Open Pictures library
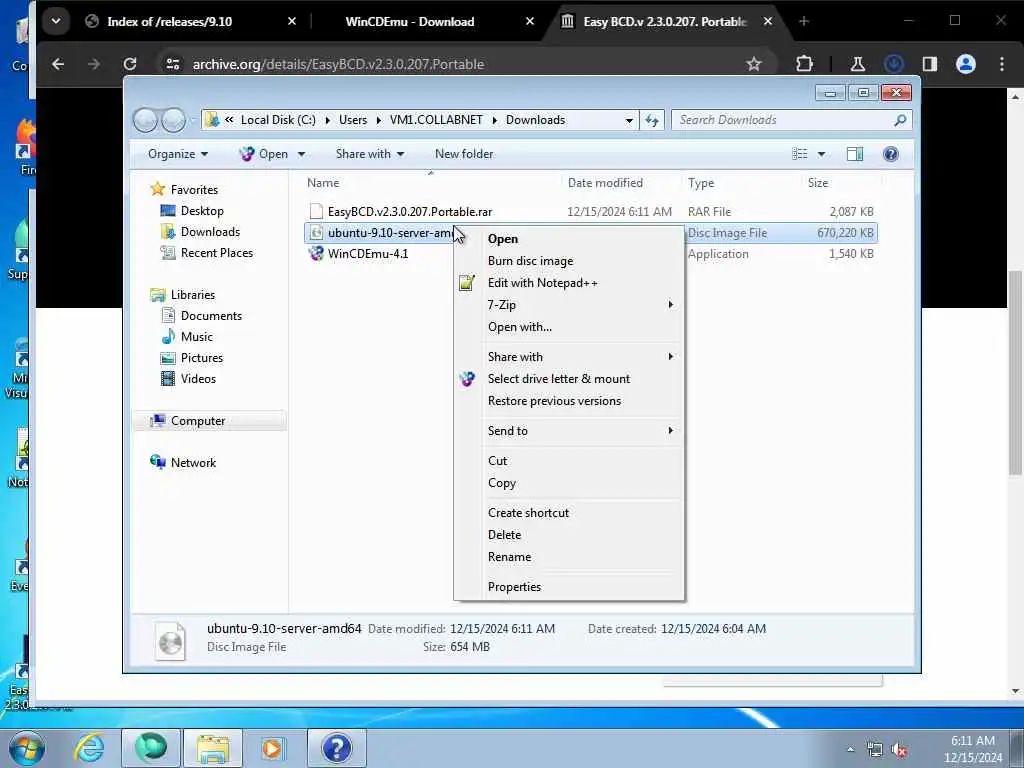 point(202,358)
